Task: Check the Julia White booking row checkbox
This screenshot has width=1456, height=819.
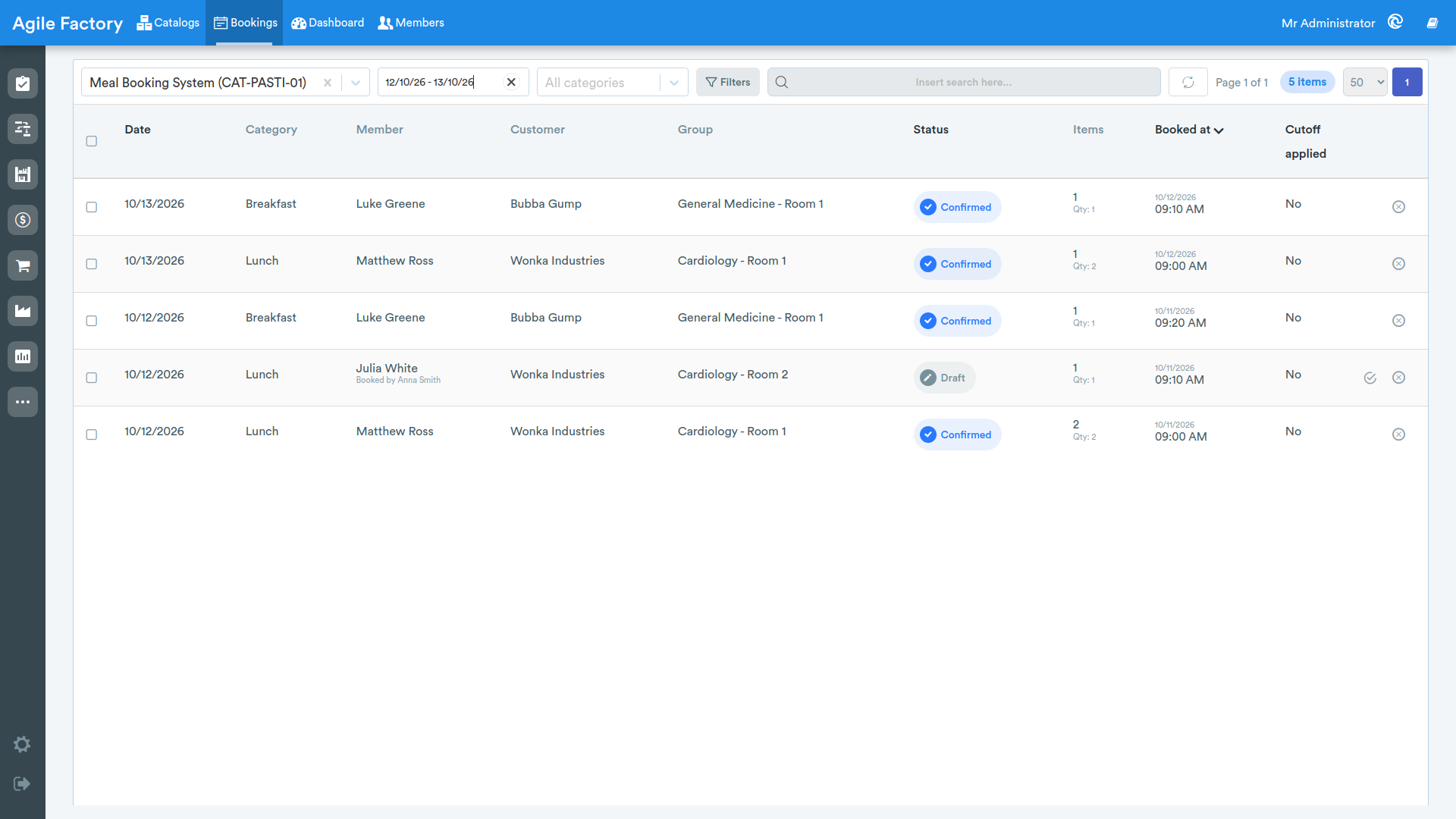Action: [x=92, y=378]
